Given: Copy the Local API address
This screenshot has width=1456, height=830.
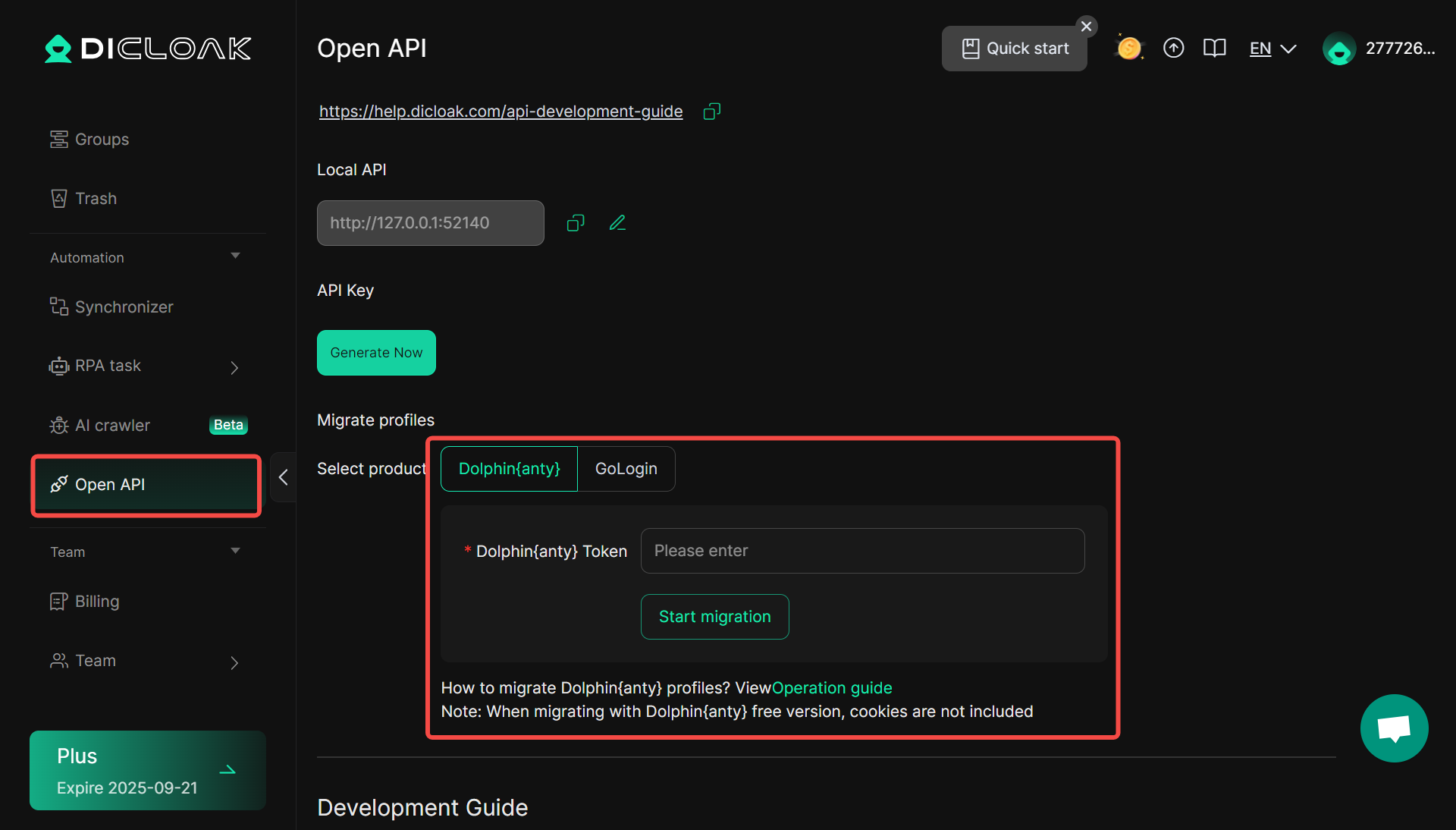Looking at the screenshot, I should [x=576, y=223].
